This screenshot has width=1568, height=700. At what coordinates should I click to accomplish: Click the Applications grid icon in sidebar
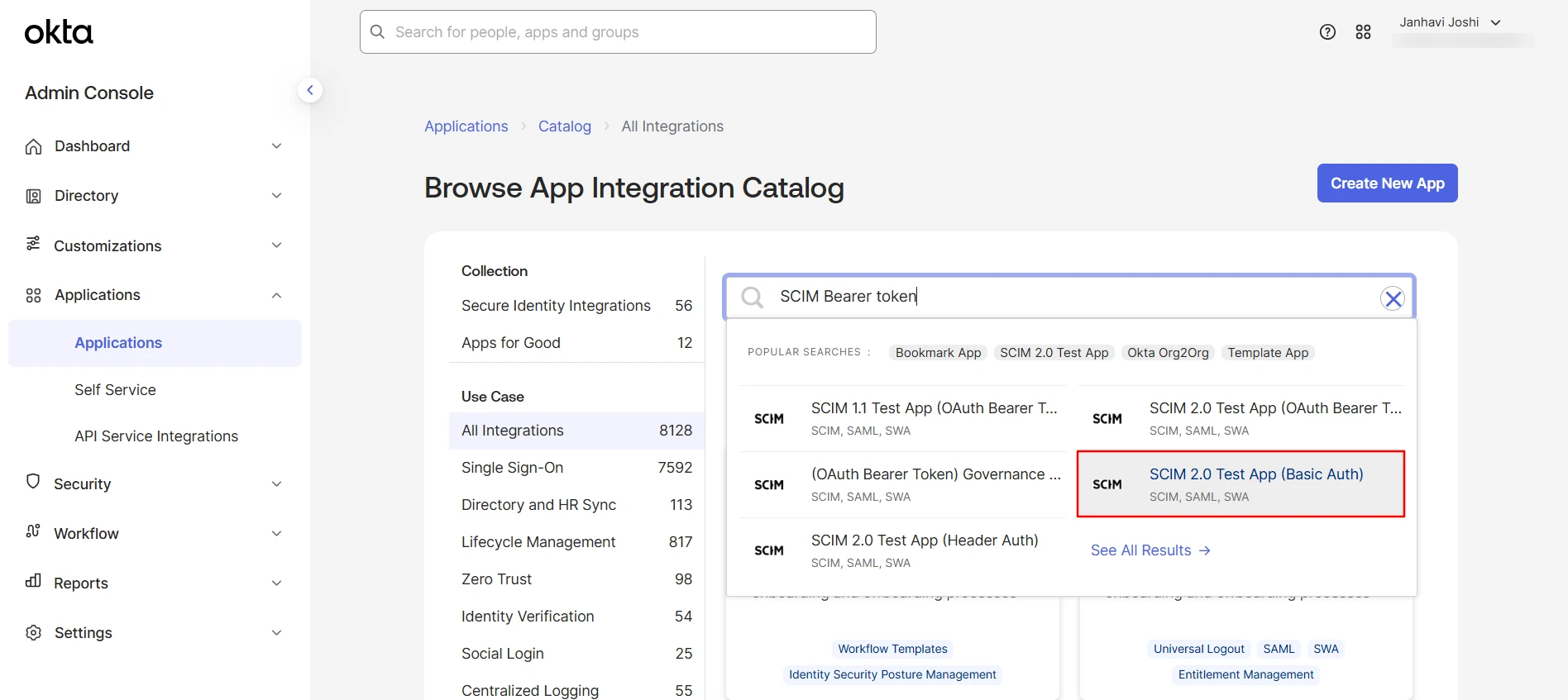tap(33, 295)
